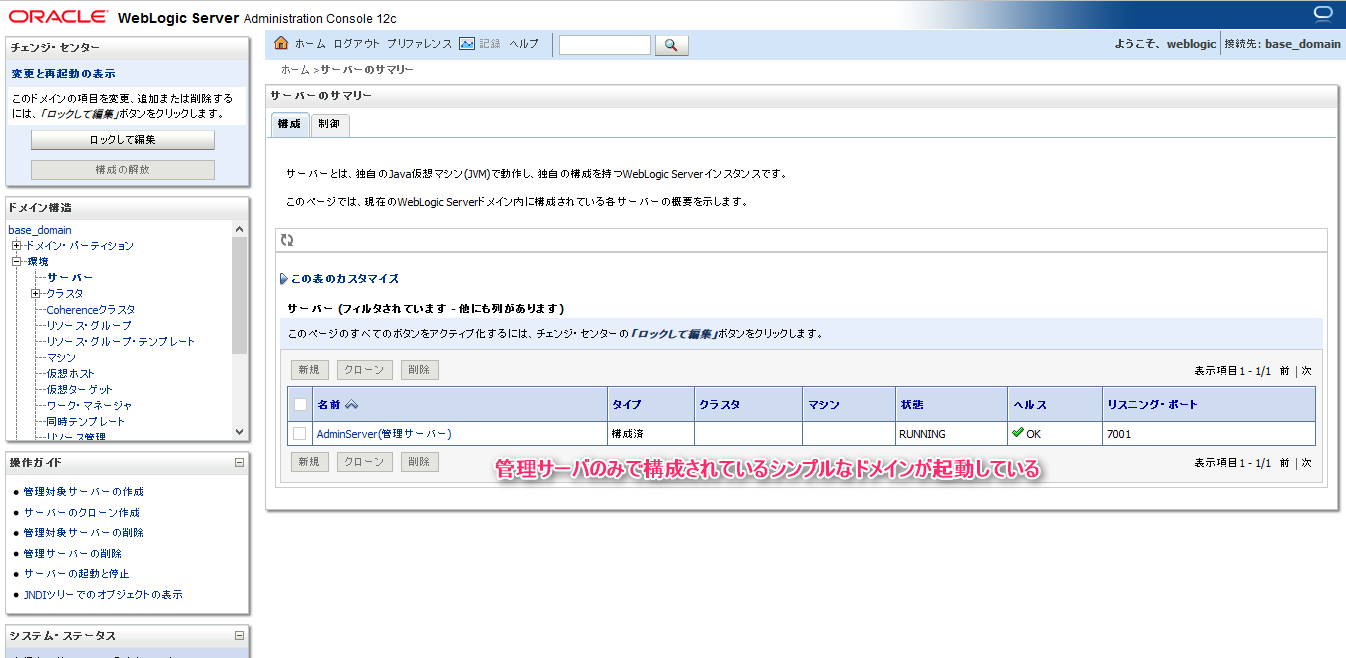Click the refresh arrows icon above table
The width and height of the screenshot is (1346, 658).
click(x=287, y=240)
